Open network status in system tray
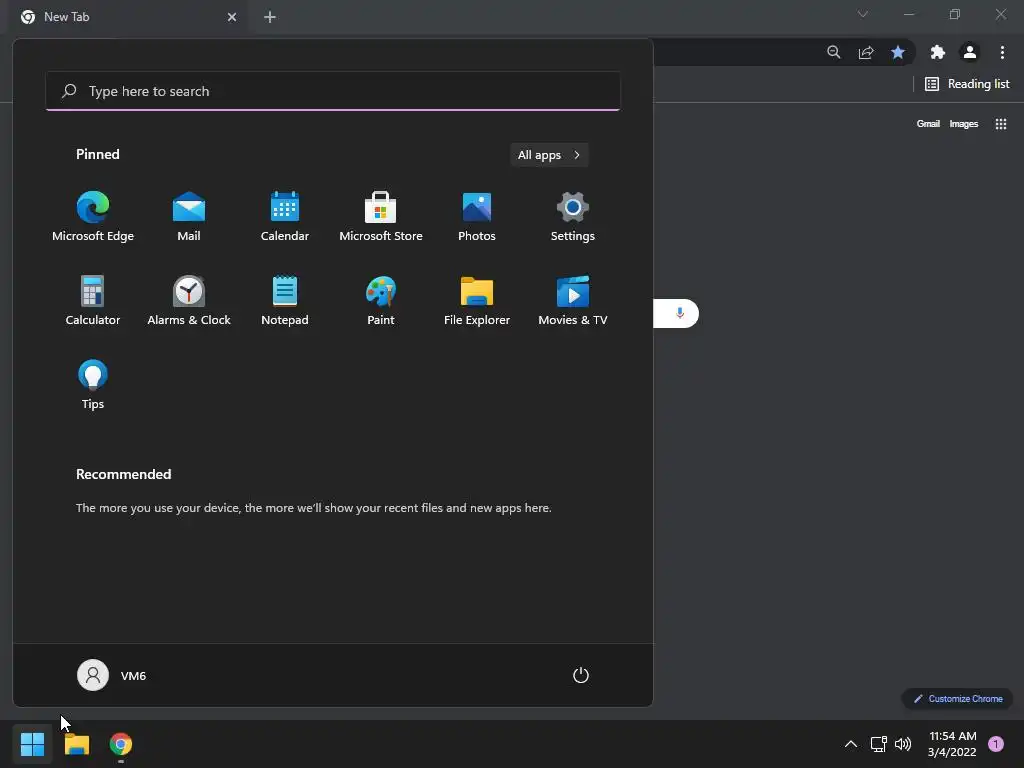 (878, 744)
